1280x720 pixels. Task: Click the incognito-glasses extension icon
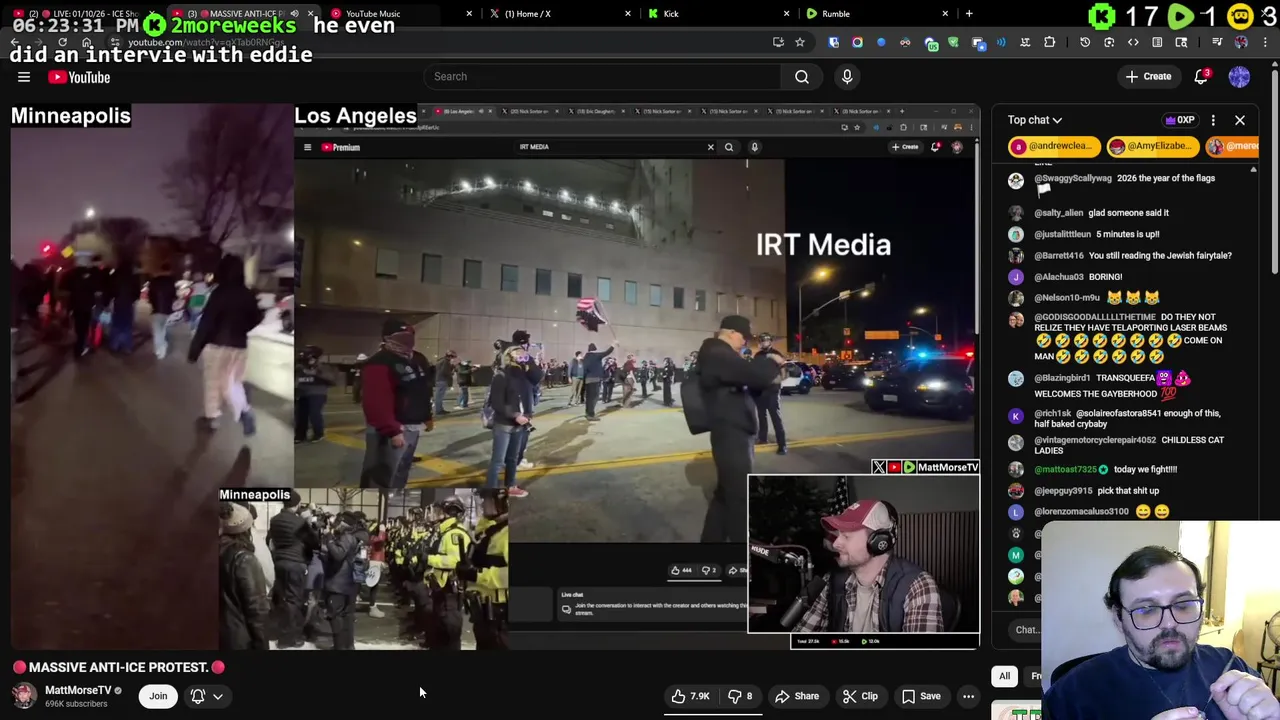tap(905, 42)
